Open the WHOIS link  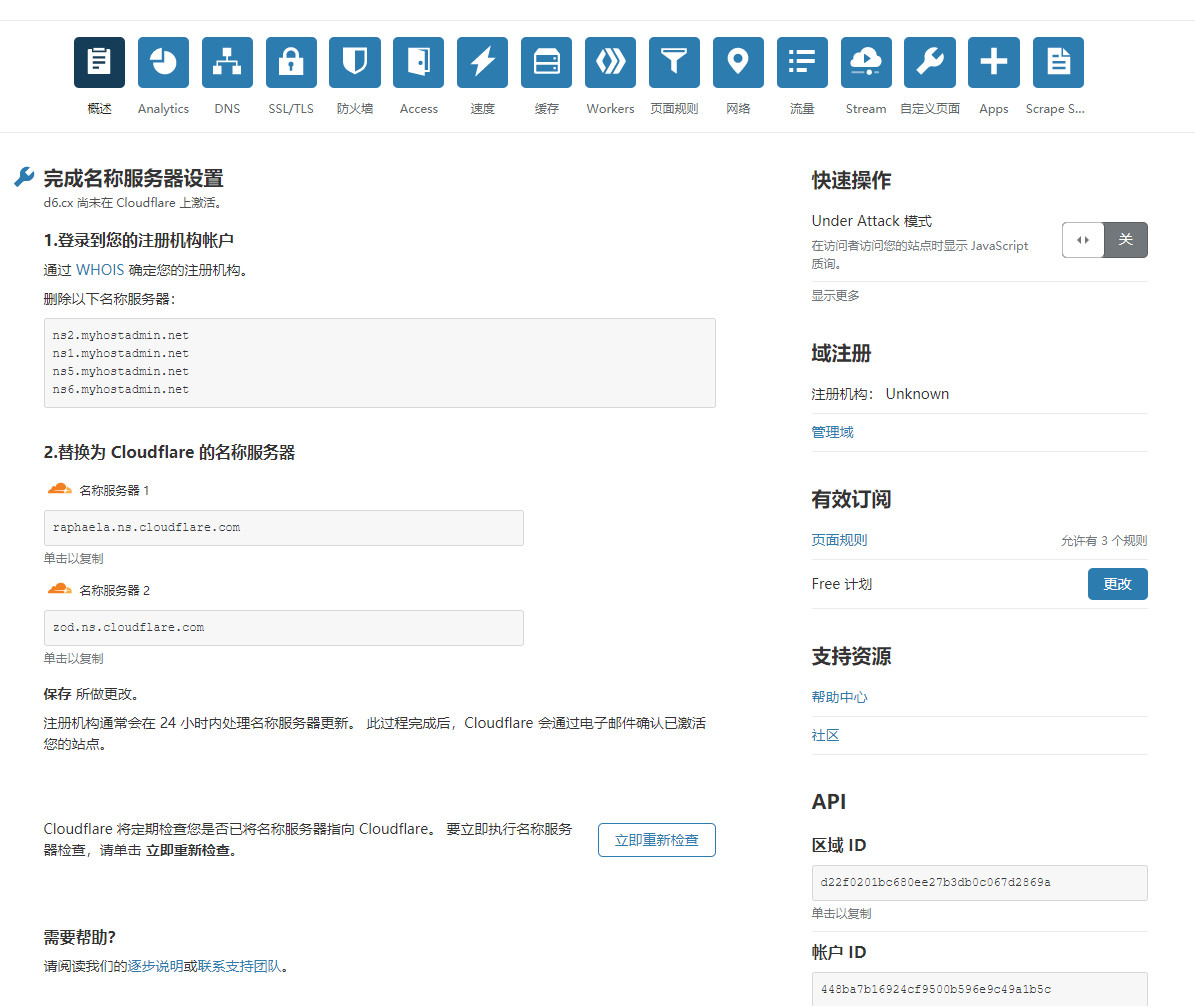click(100, 270)
